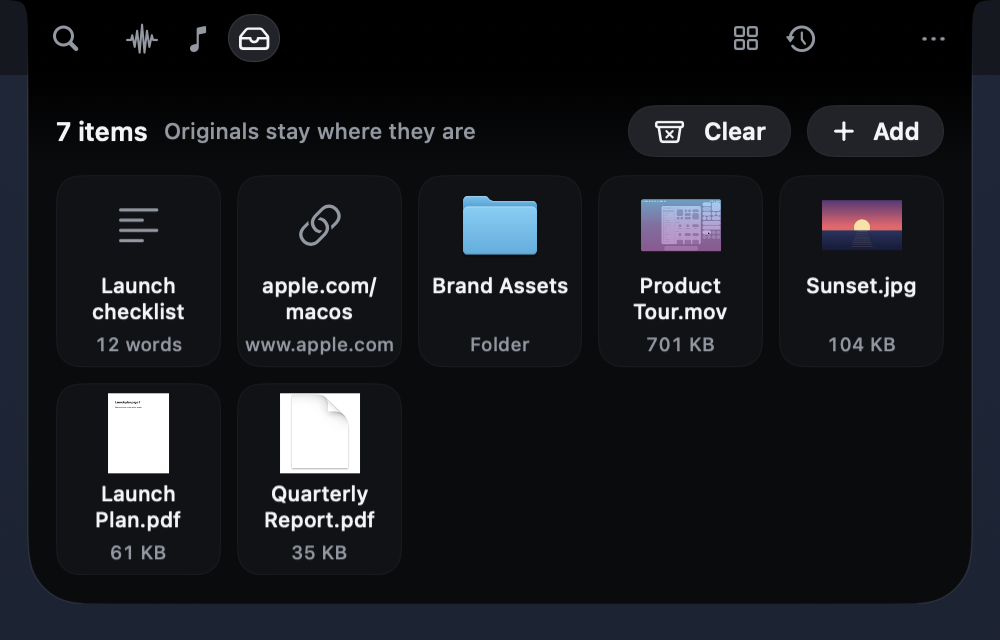1000x640 pixels.
Task: Click the '7 items' count label
Action: [101, 132]
